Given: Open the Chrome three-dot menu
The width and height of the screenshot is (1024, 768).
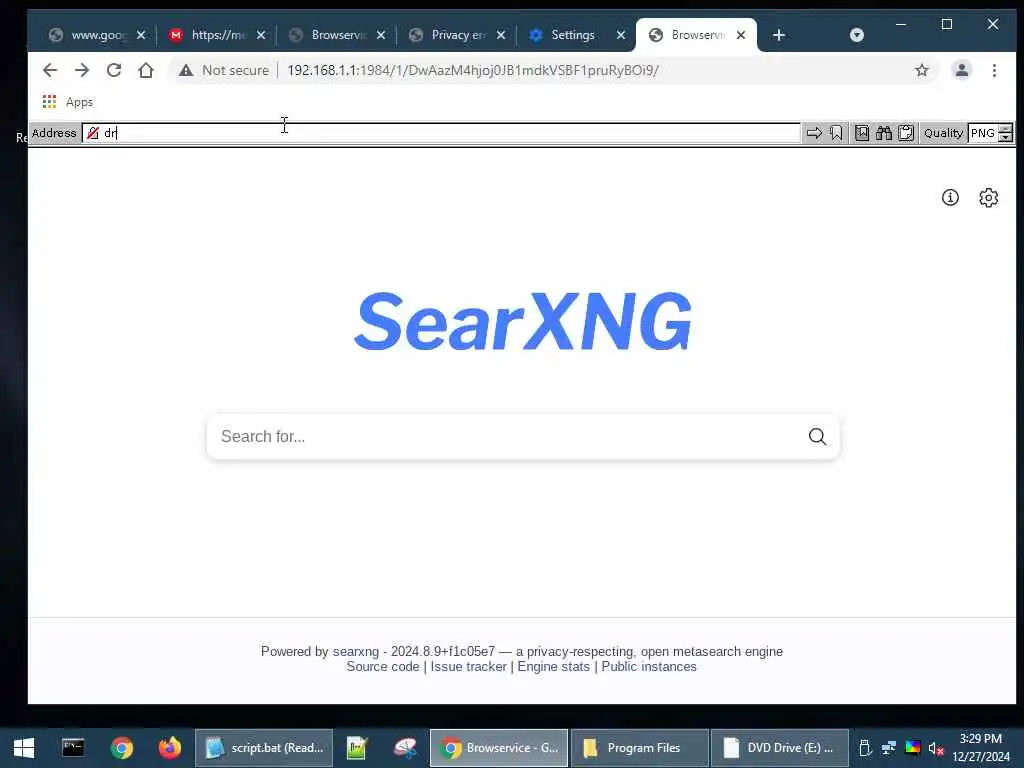Looking at the screenshot, I should coord(994,70).
